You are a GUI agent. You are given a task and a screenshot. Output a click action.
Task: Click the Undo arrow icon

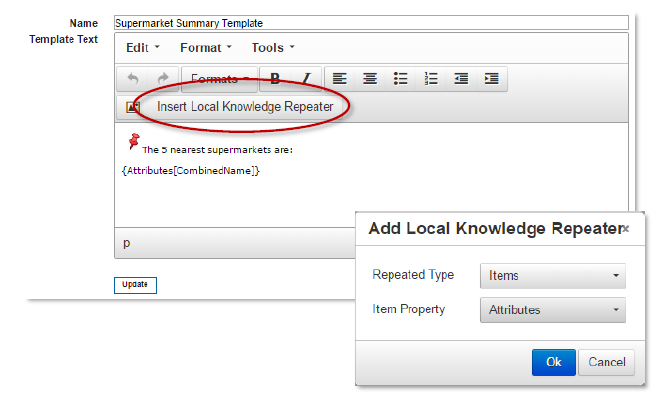(x=133, y=79)
